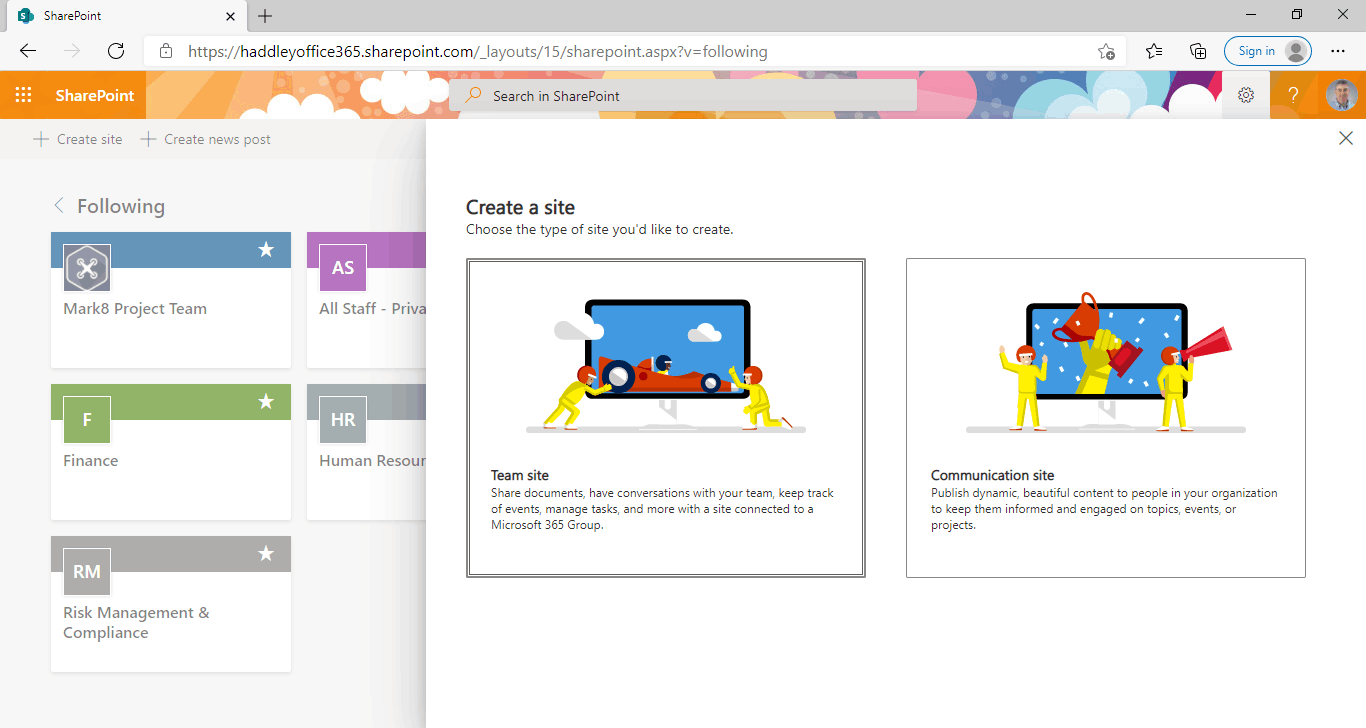Unfollow the Finance site using its star
Screen dimensions: 1366x728
point(266,402)
